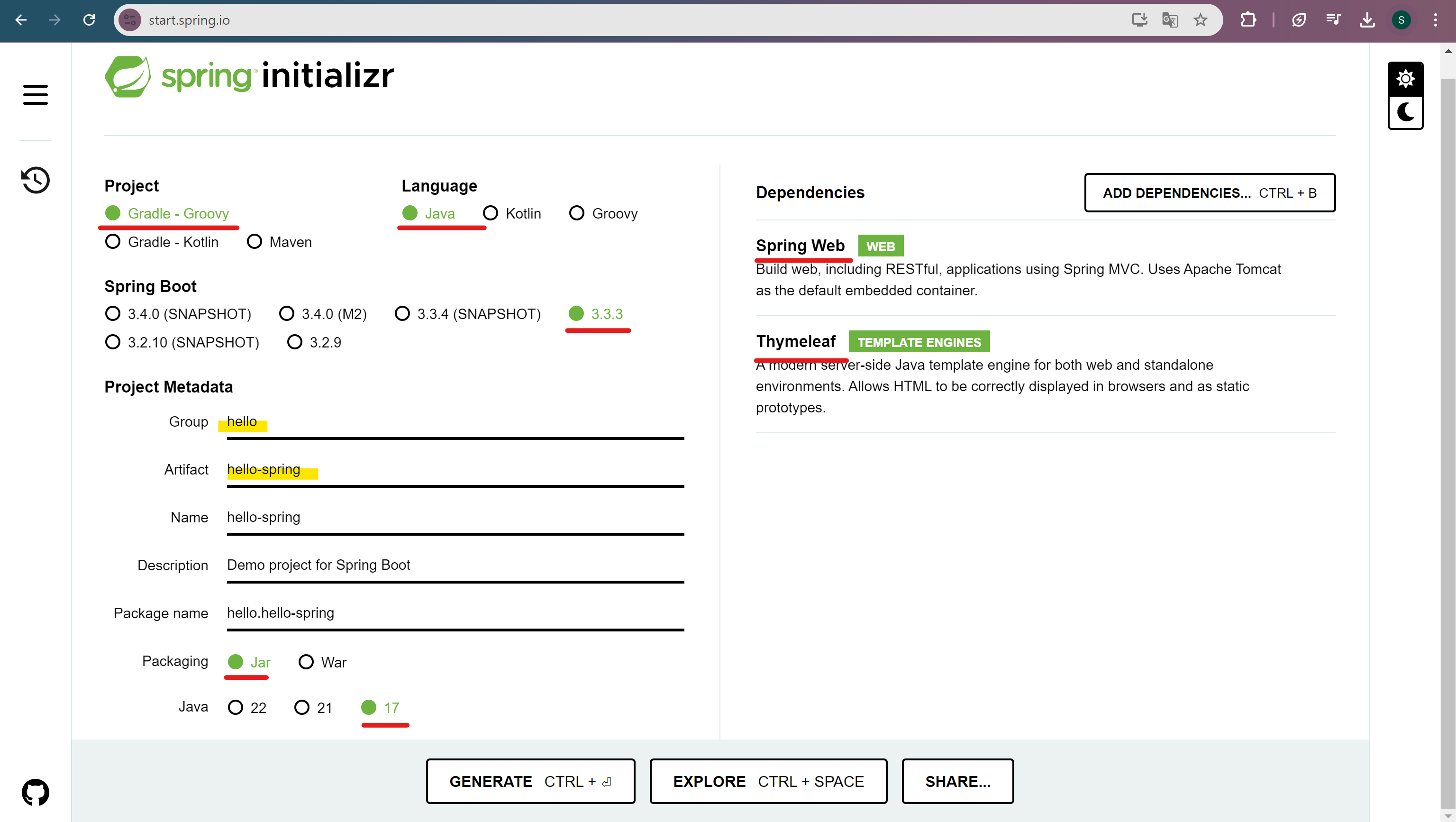Click the browser forward arrow
Viewport: 1456px width, 822px height.
[x=55, y=20]
